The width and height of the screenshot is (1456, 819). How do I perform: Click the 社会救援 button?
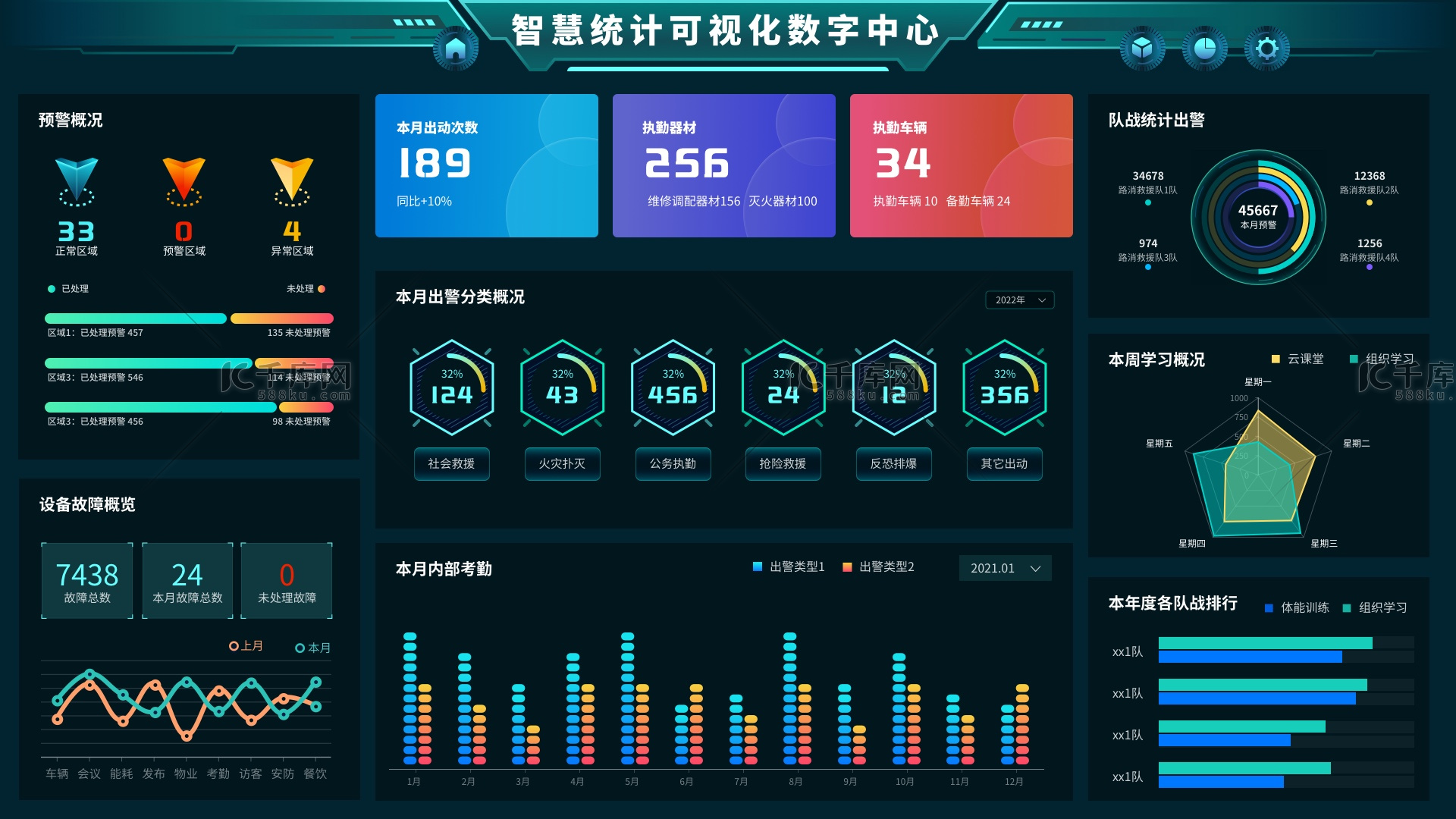pyautogui.click(x=452, y=463)
